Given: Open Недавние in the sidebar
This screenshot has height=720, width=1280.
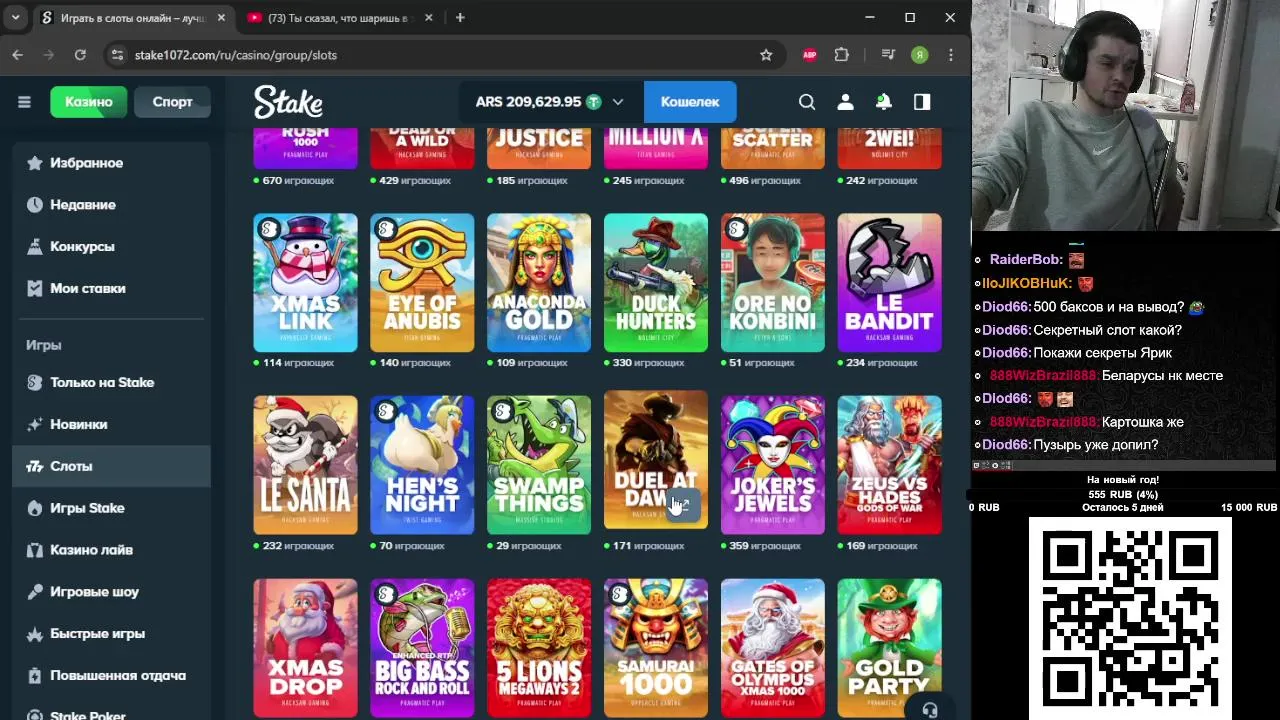Looking at the screenshot, I should (112, 205).
